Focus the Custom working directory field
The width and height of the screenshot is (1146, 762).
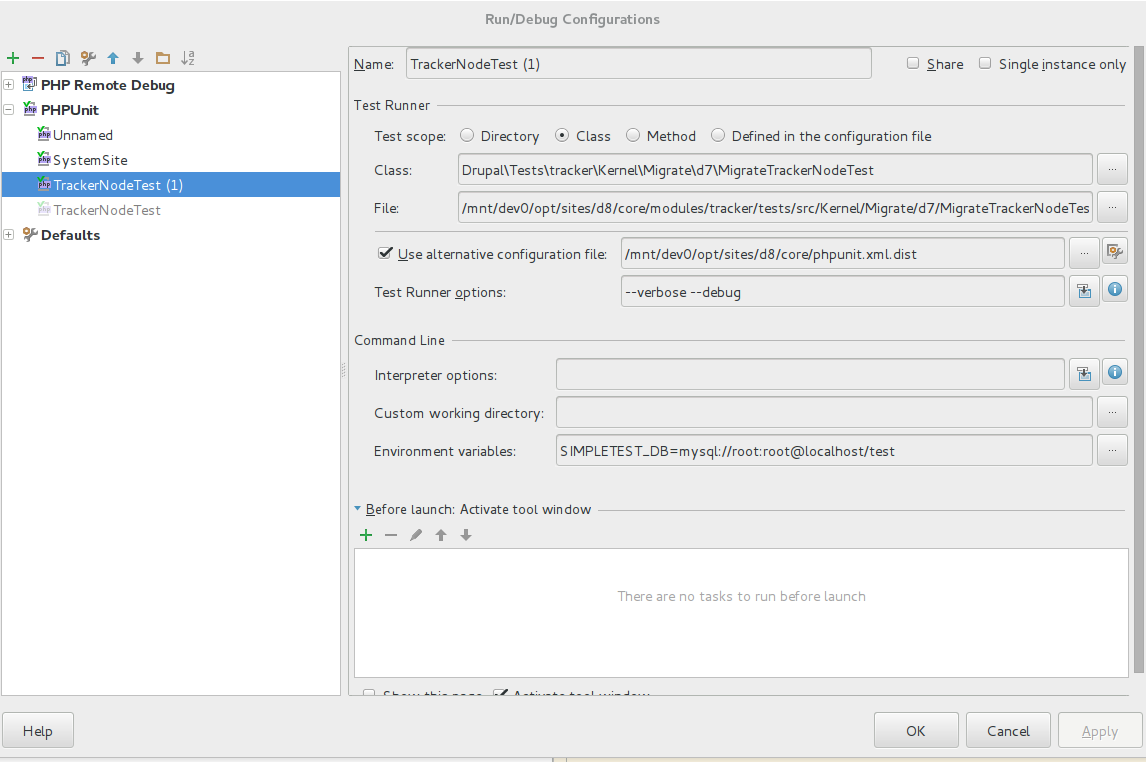(824, 412)
